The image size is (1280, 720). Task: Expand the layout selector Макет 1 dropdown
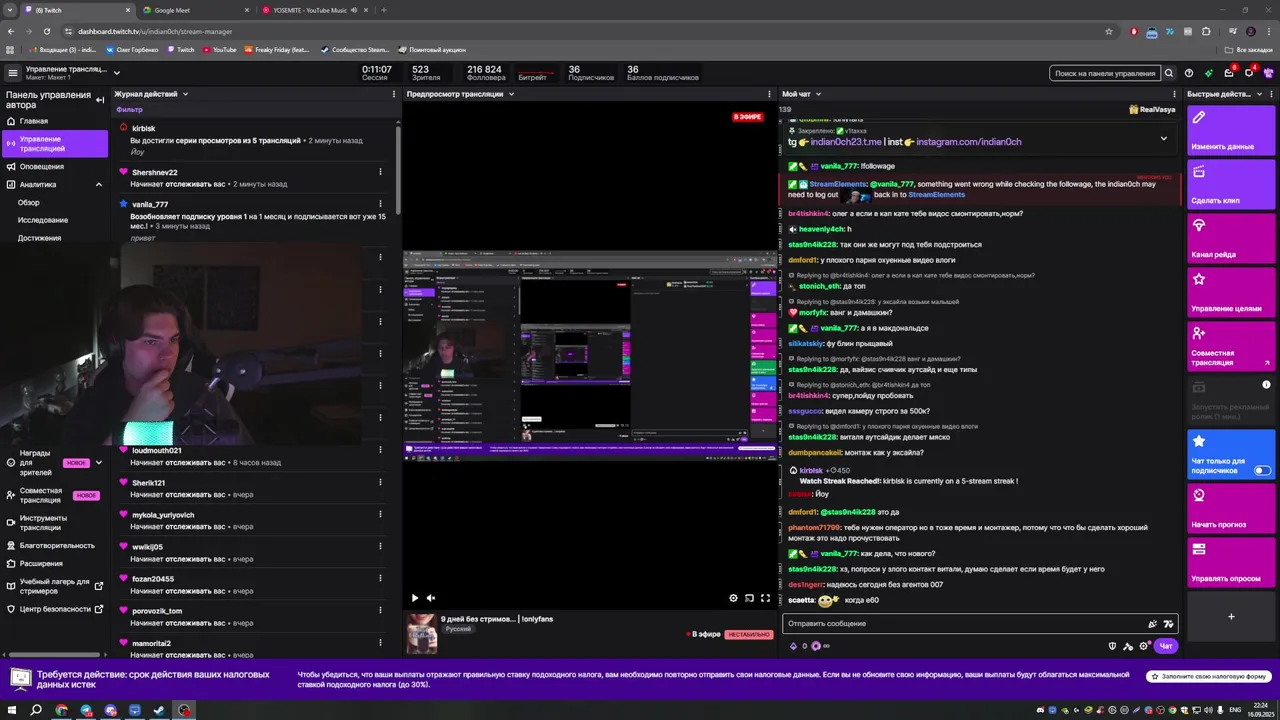116,73
